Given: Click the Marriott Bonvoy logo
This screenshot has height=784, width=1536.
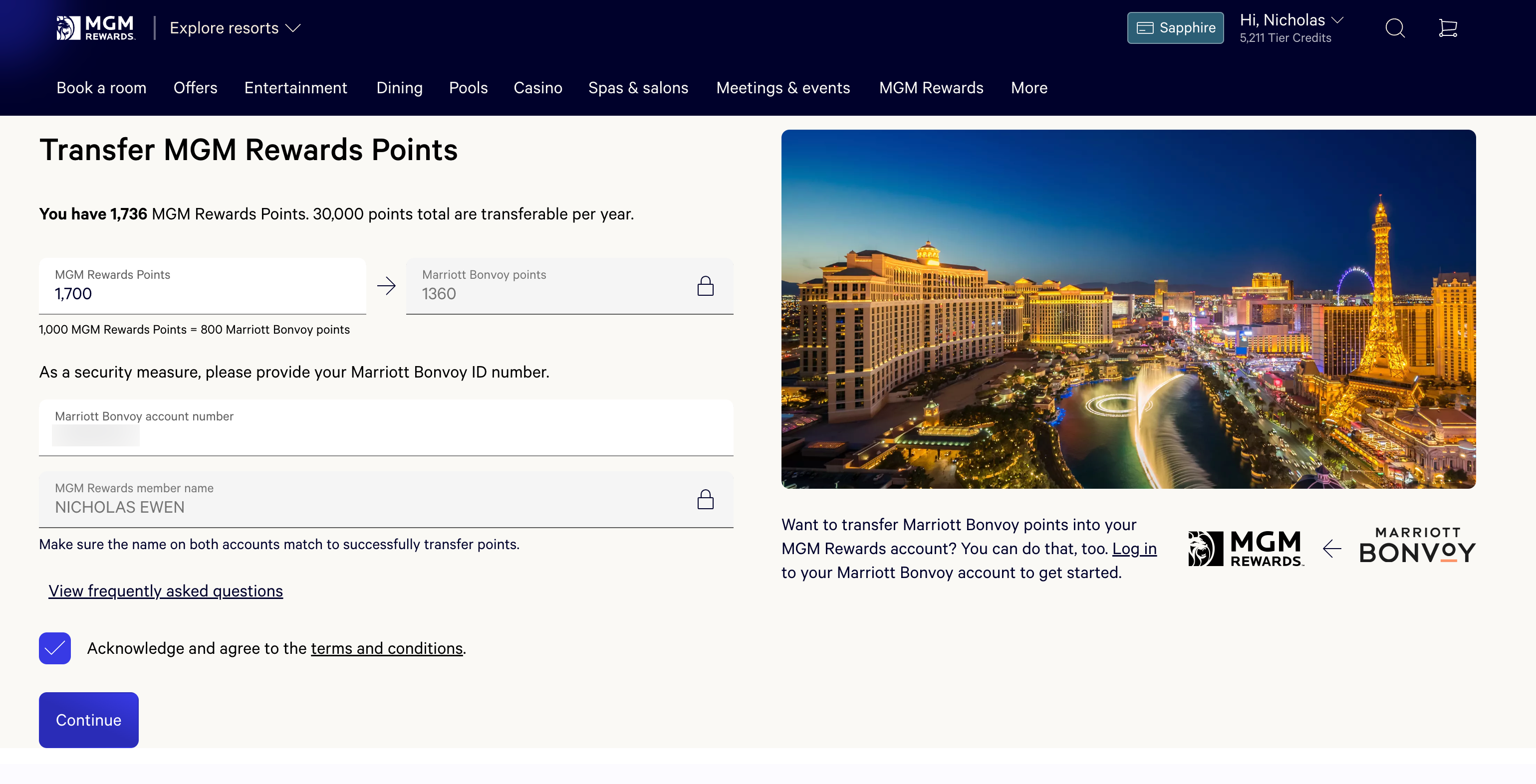Looking at the screenshot, I should click(x=1417, y=546).
